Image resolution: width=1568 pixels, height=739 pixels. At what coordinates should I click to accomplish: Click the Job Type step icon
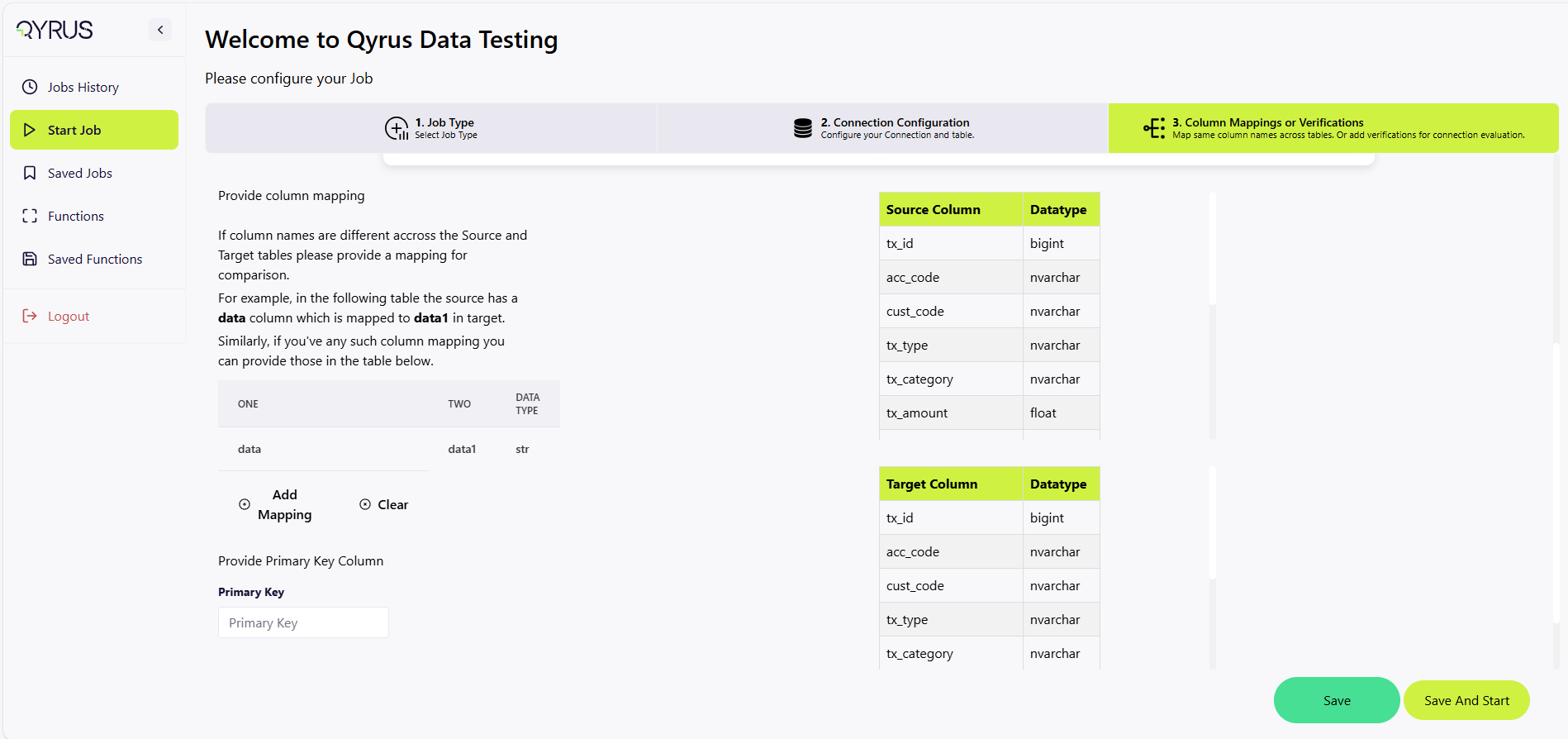[397, 128]
